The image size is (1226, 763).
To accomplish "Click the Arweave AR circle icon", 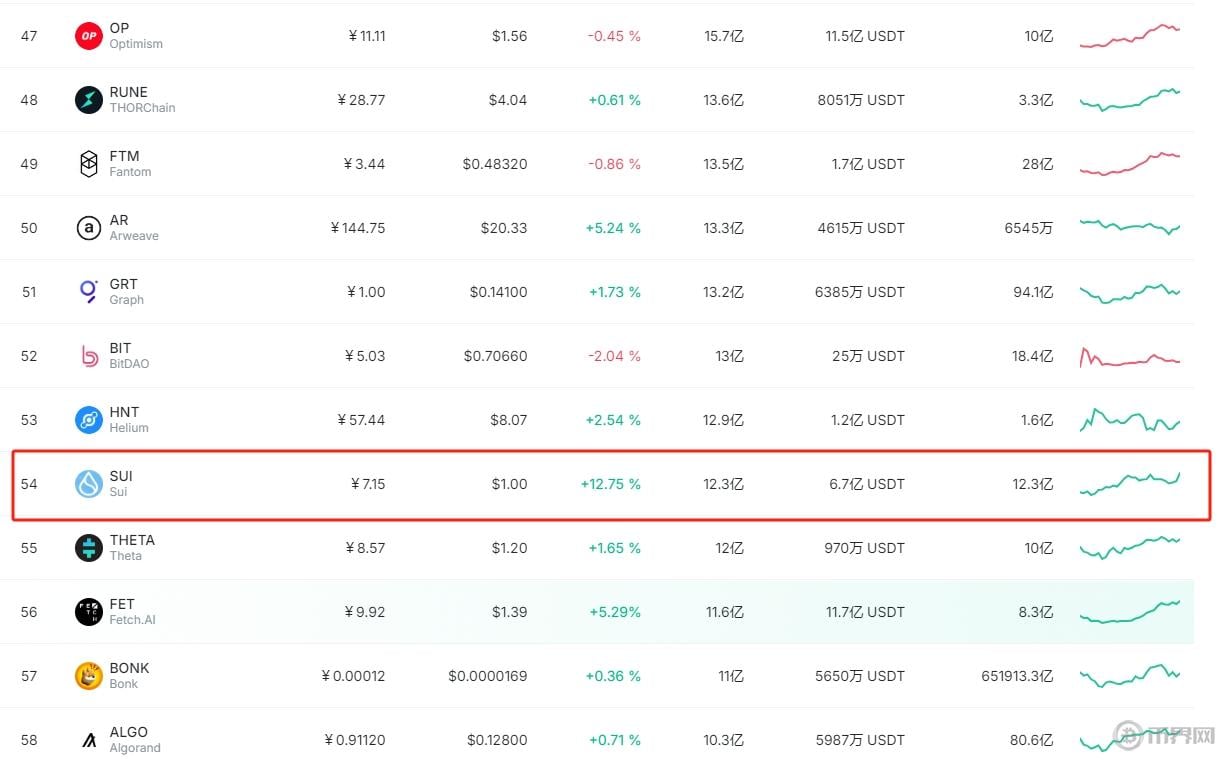I will tap(89, 228).
